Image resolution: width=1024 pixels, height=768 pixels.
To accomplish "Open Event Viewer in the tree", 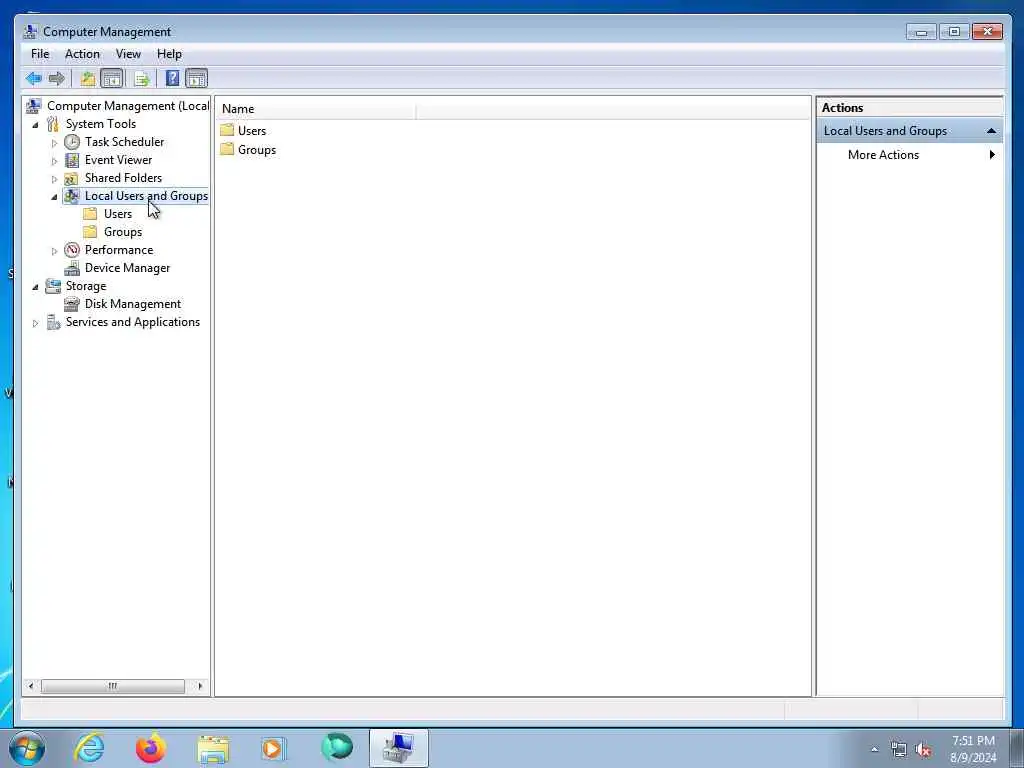I will point(118,160).
